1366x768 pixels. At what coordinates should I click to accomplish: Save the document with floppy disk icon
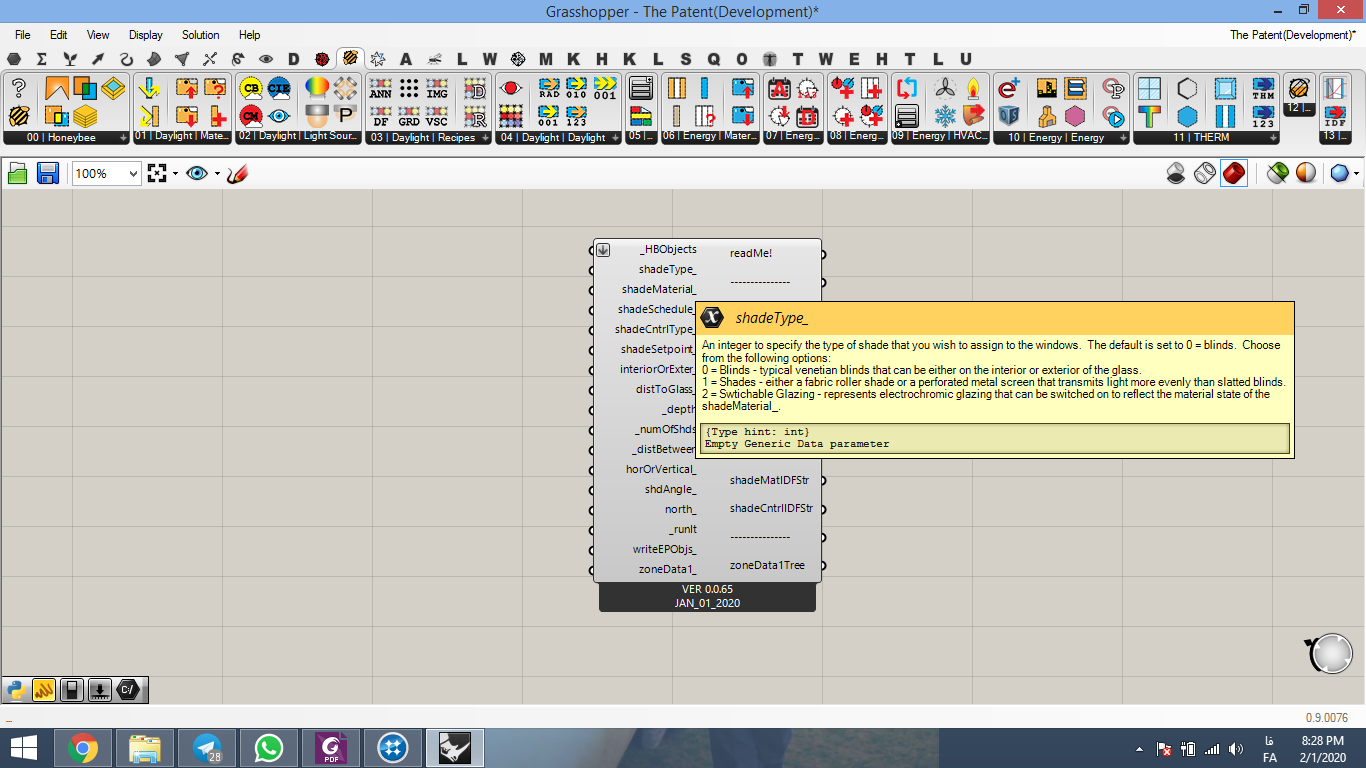point(47,174)
